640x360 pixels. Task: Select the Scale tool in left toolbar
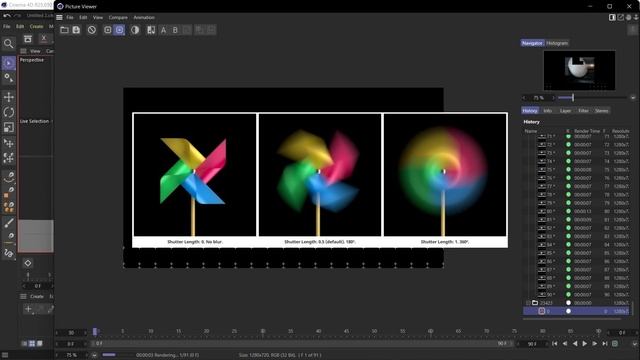9,127
